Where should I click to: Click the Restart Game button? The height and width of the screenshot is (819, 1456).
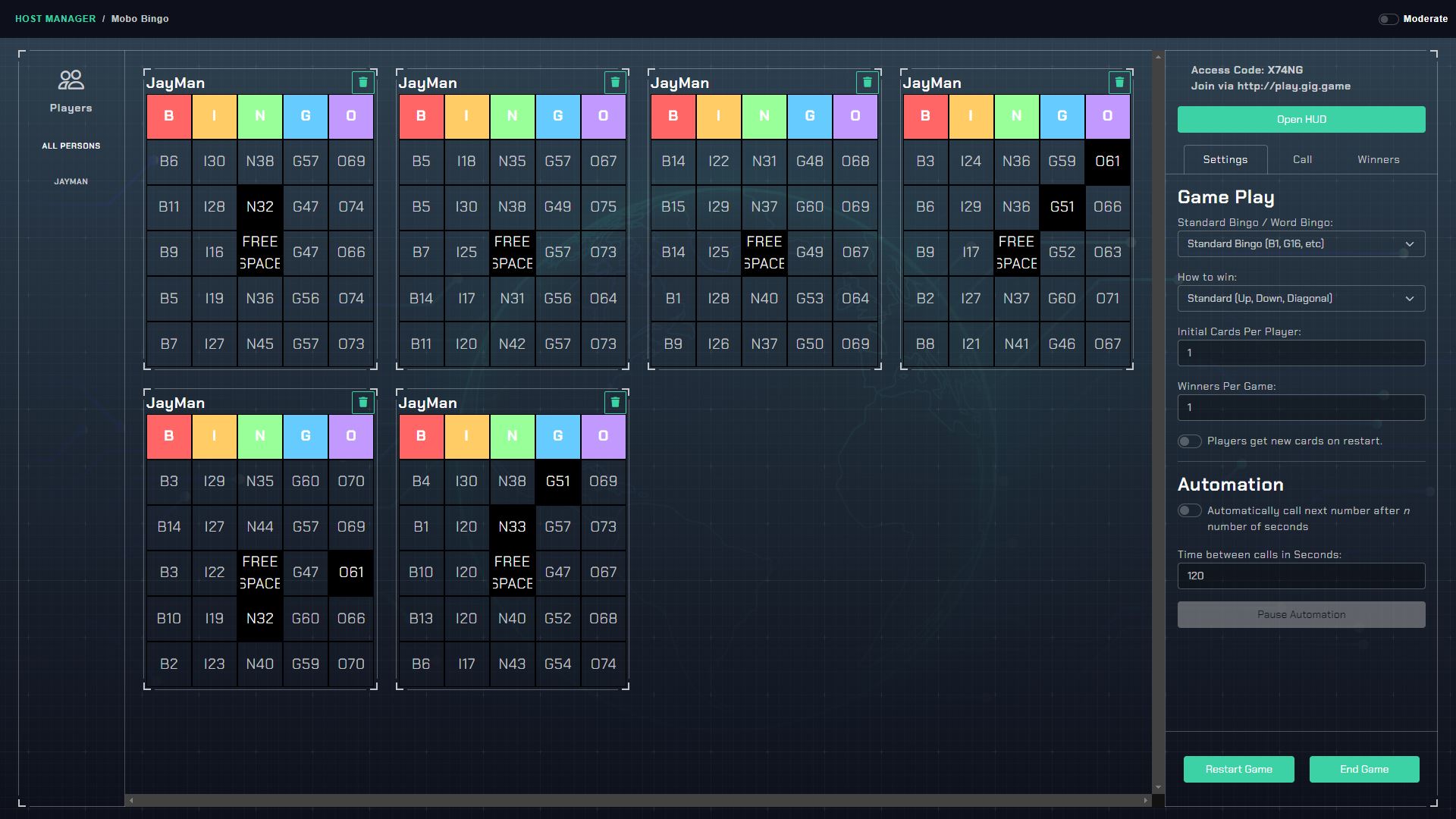tap(1239, 769)
